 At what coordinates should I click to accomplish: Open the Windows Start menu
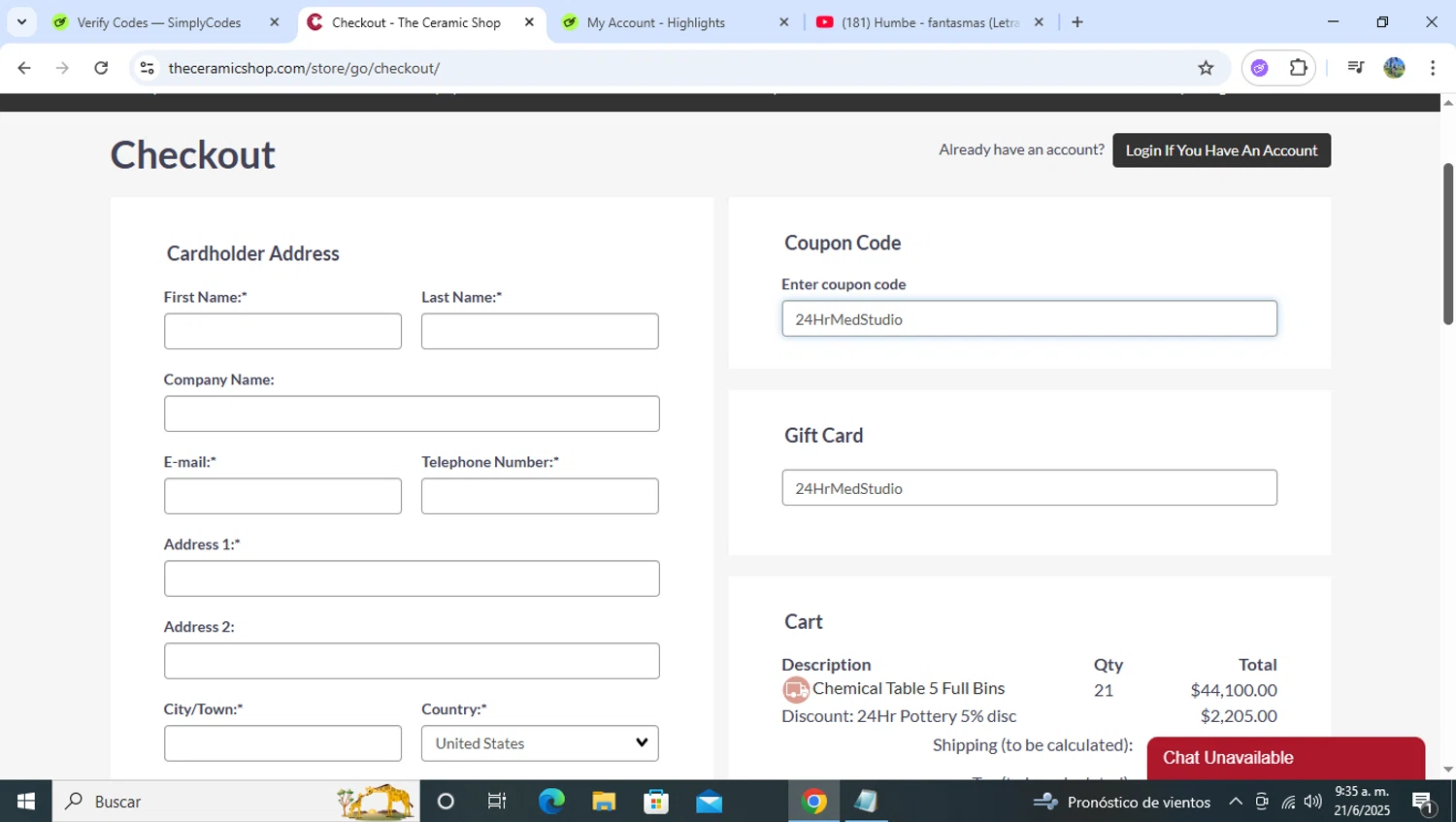click(x=26, y=801)
